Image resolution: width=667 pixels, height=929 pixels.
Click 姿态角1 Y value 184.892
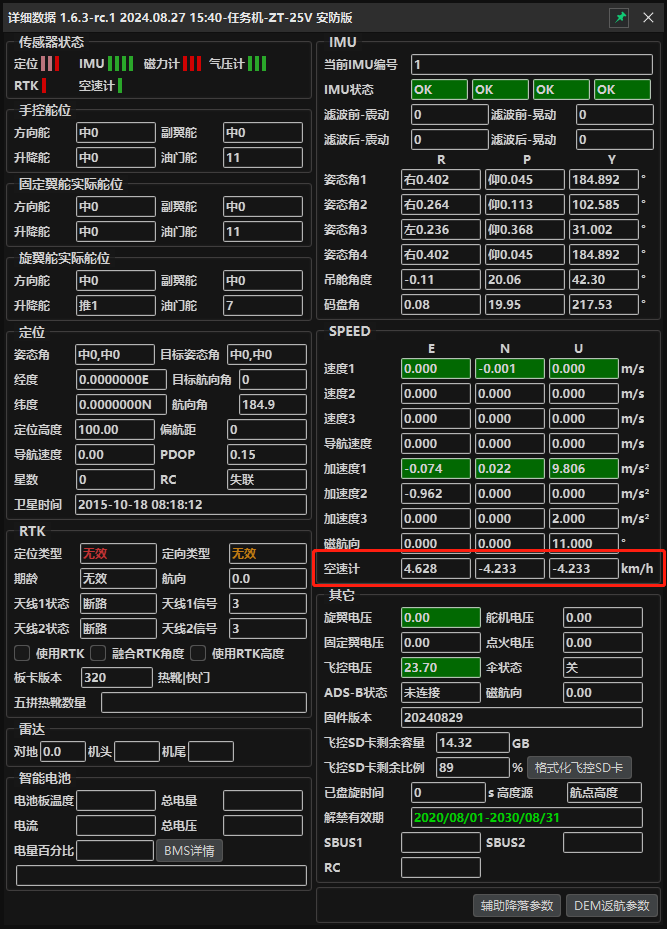[x=604, y=180]
